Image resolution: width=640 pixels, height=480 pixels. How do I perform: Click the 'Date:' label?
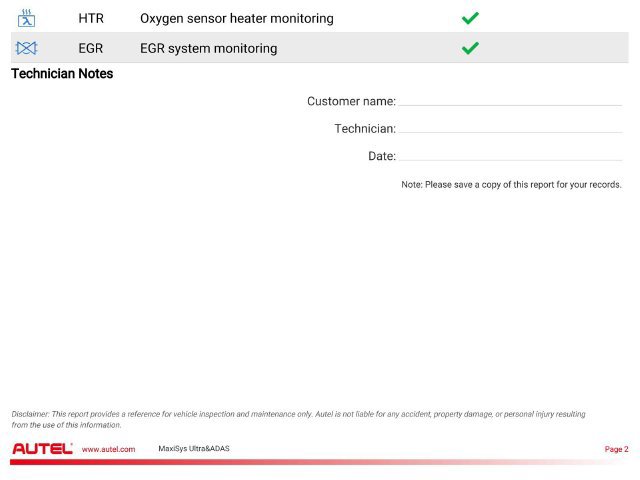pos(382,156)
